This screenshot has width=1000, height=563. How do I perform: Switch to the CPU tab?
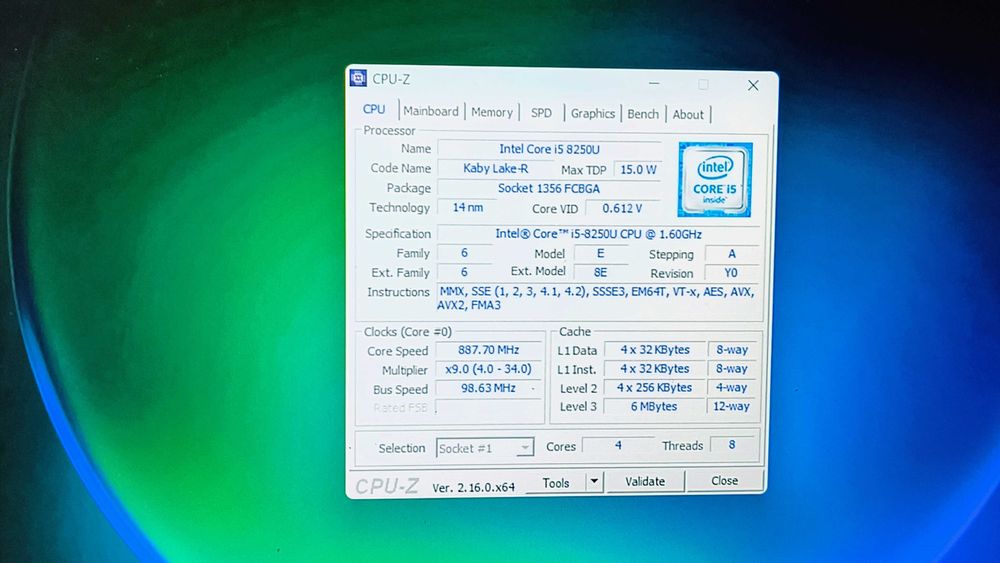[374, 110]
